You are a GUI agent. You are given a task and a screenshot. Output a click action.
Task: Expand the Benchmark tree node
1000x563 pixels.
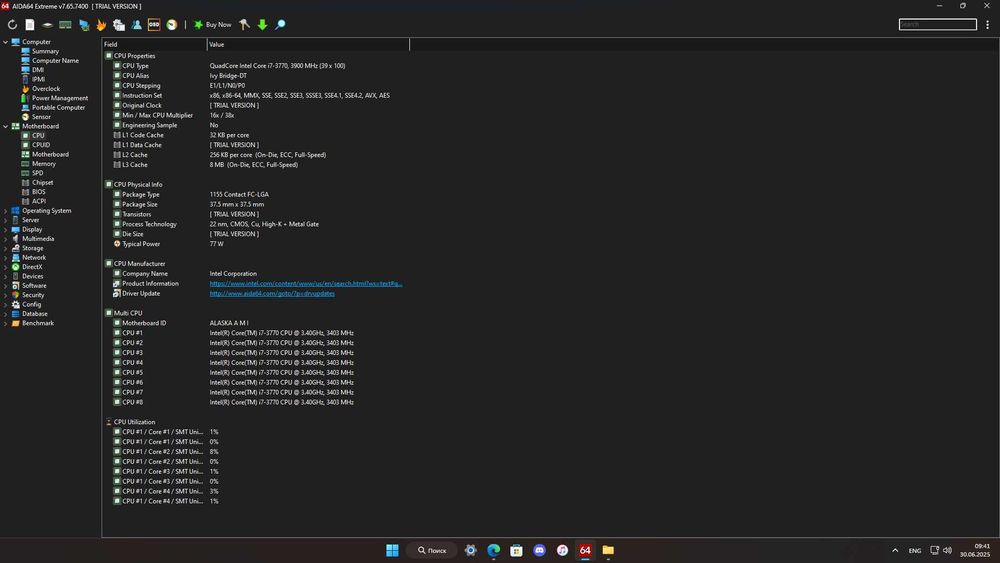coord(6,323)
